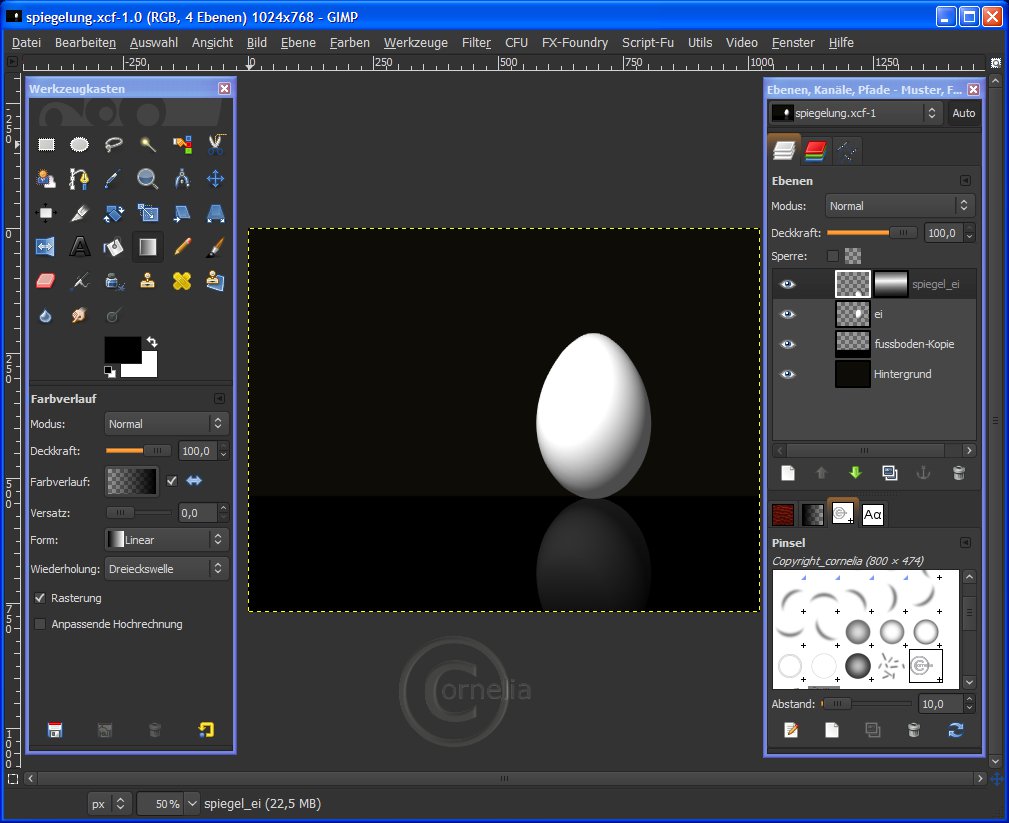1009x823 pixels.
Task: Select the Text tool in the toolbox
Action: (80, 246)
